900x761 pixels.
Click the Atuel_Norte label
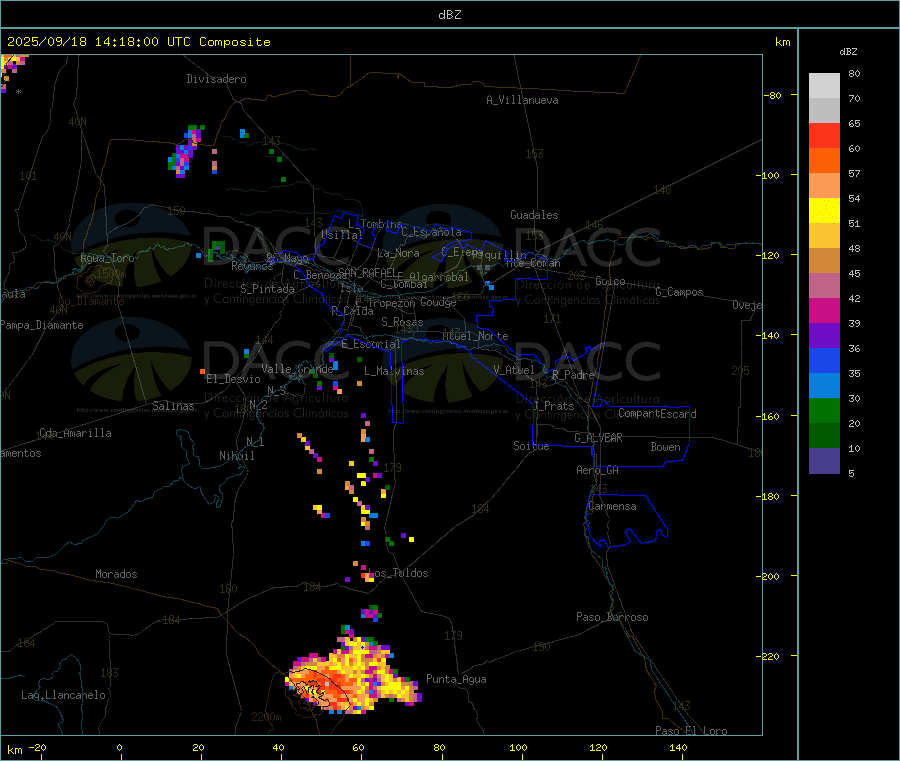475,336
